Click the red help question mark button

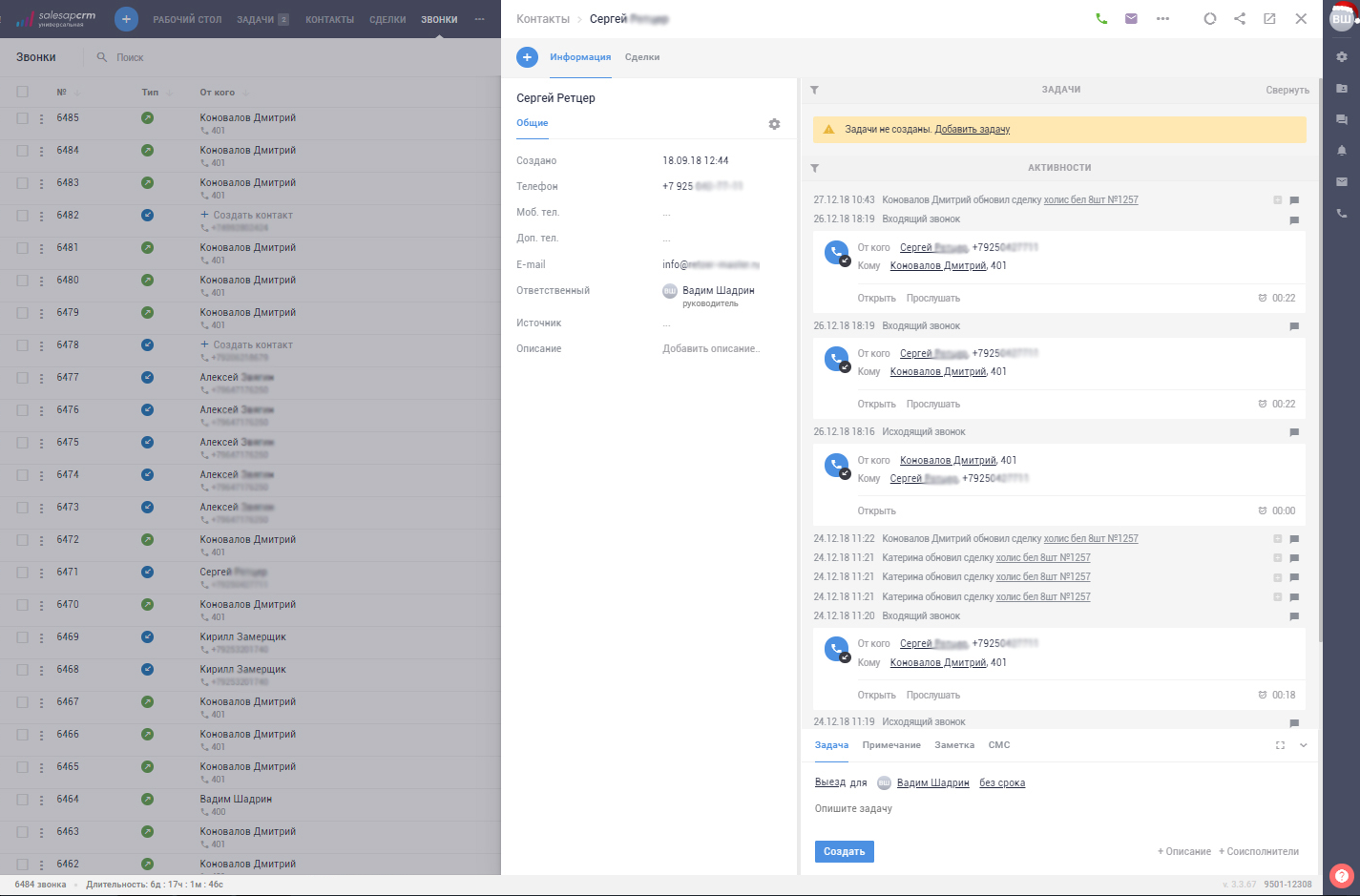(1341, 875)
